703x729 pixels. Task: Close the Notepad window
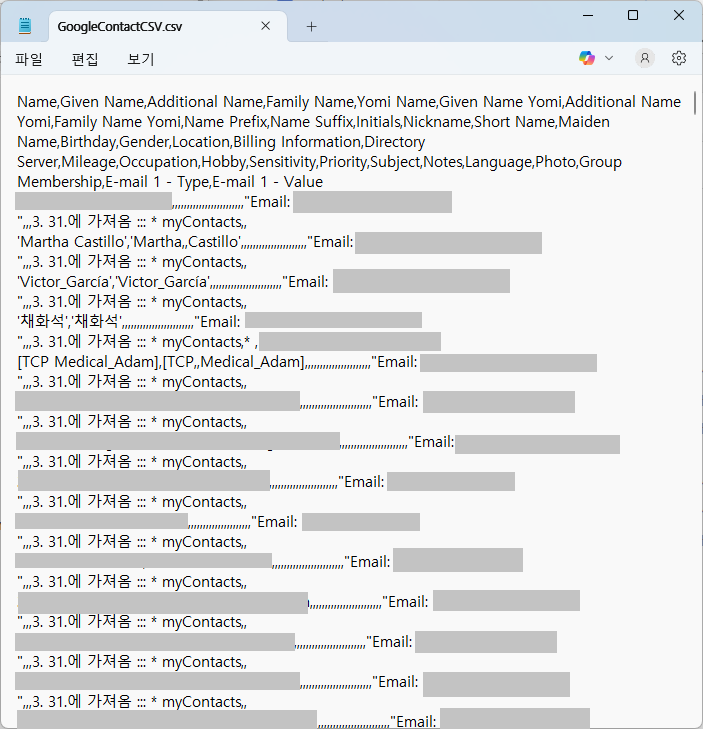coord(679,15)
